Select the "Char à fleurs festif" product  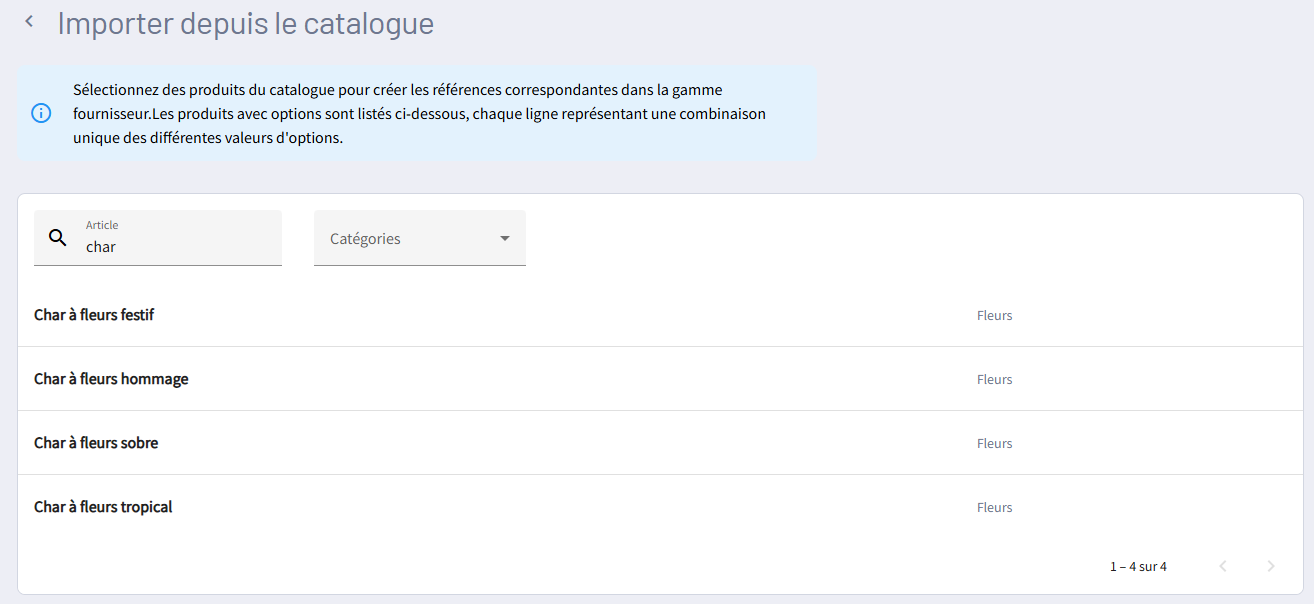tap(94, 315)
